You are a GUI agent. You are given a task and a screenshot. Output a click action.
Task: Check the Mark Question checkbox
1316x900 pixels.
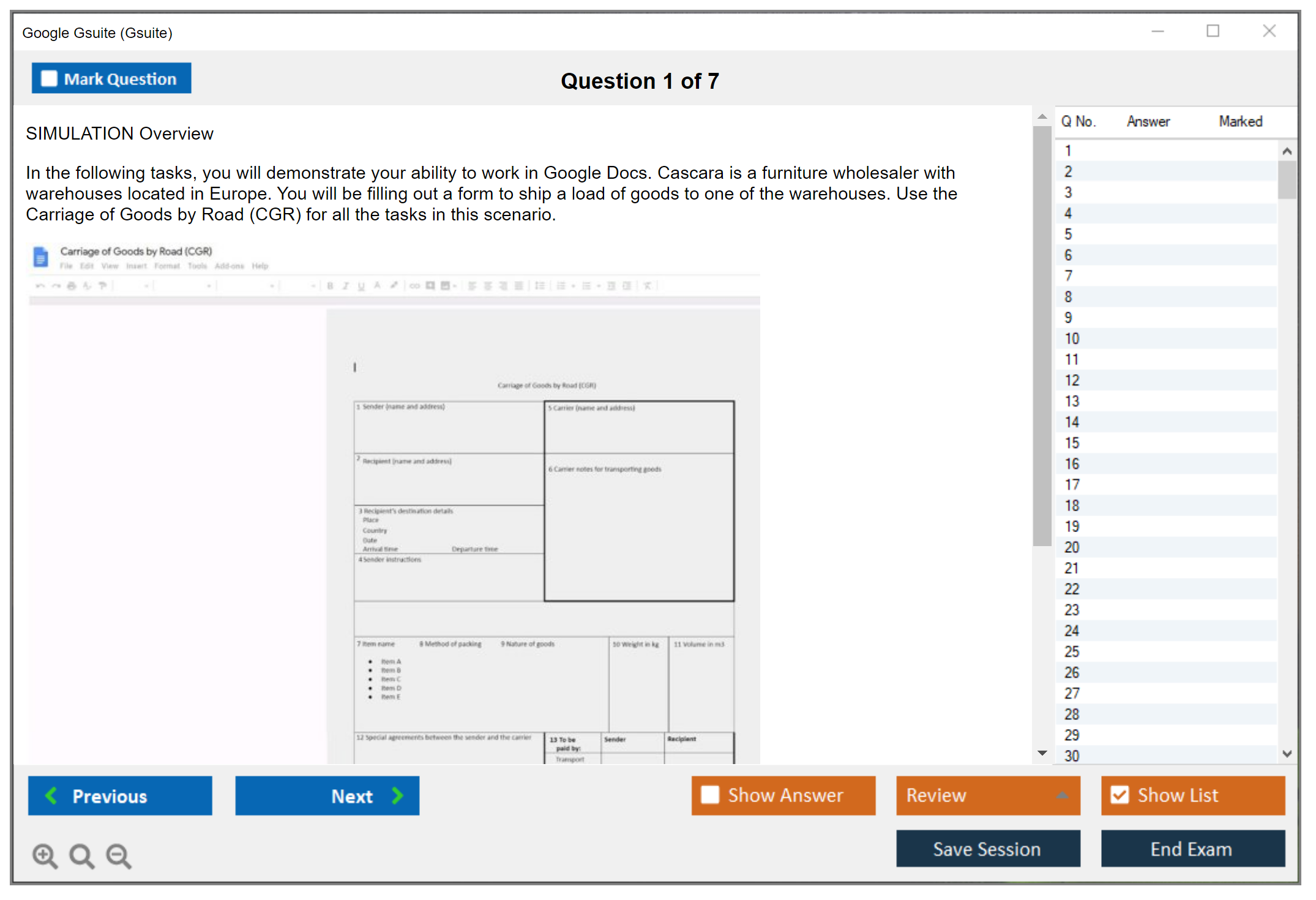click(49, 78)
